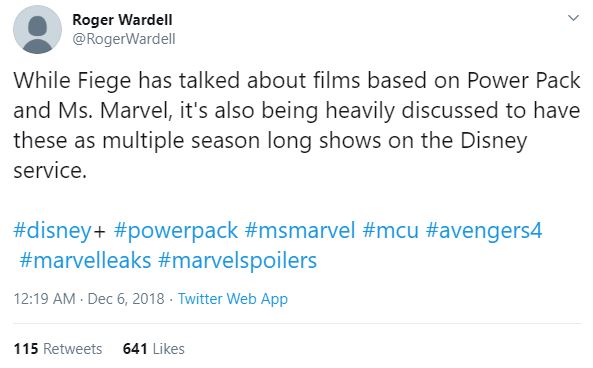Click the Dec 6, 2018 date

(x=126, y=299)
